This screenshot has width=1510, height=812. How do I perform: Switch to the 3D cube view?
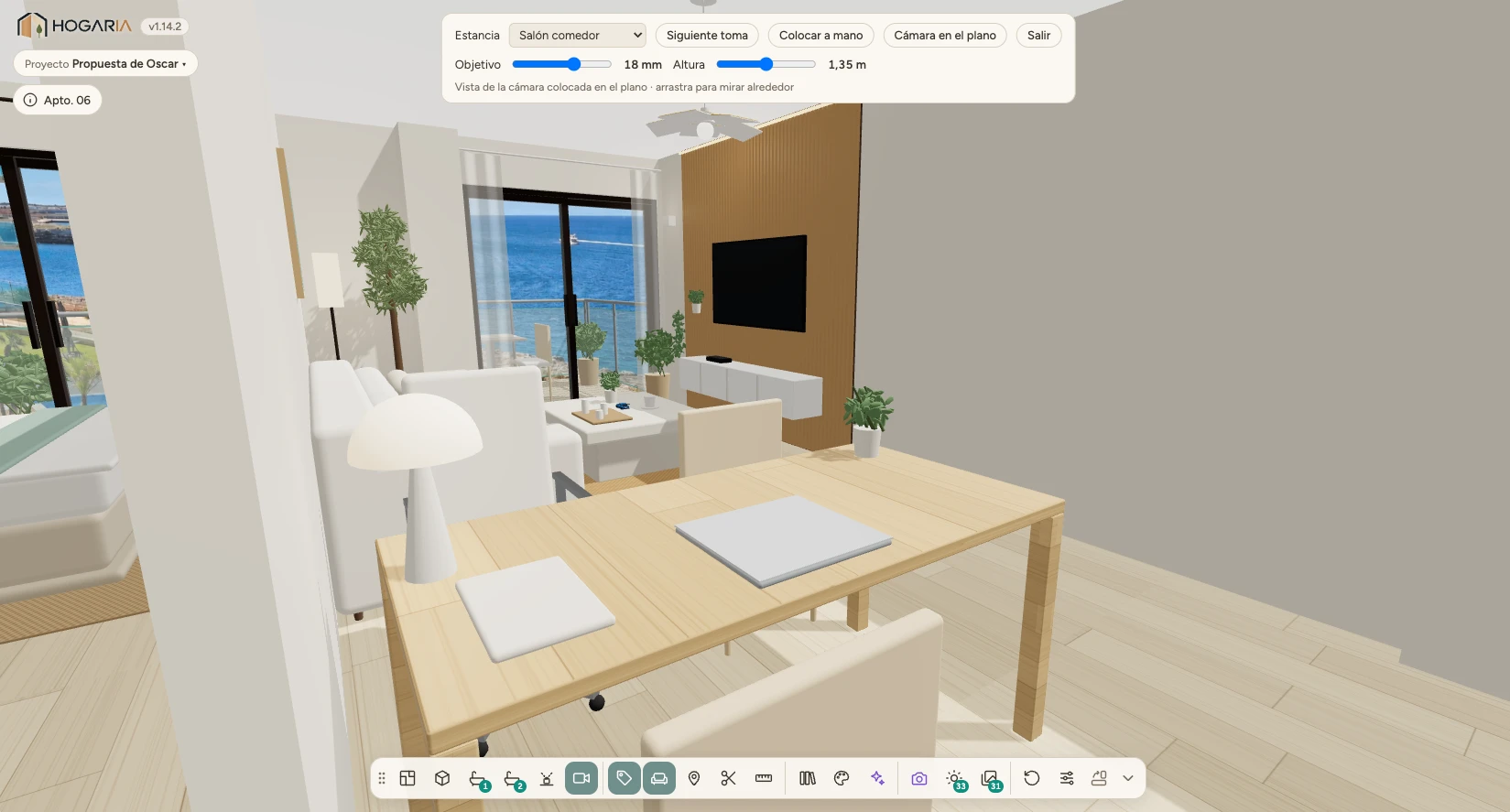[442, 778]
